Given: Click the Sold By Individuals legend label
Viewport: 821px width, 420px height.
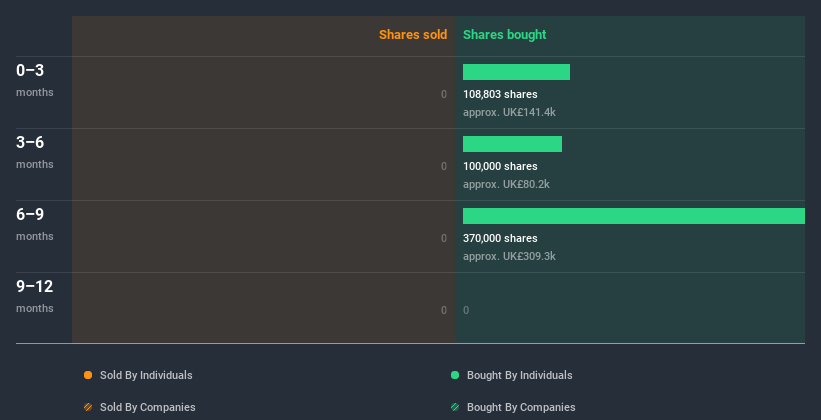Looking at the screenshot, I should point(146,375).
